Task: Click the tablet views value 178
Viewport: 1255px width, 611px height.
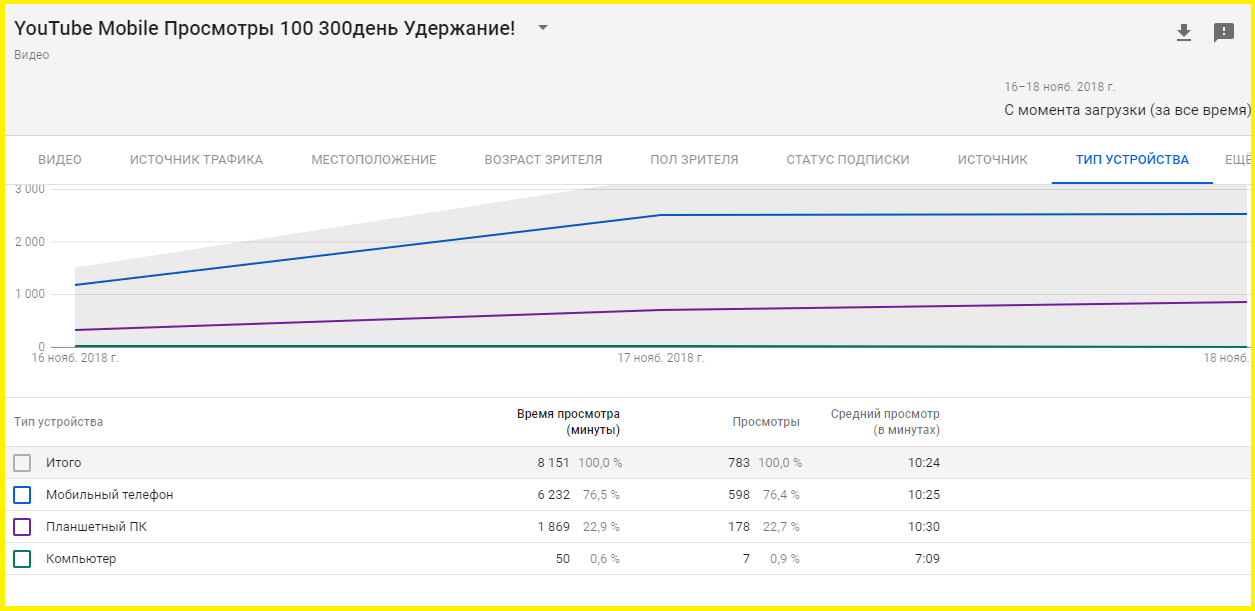Action: (739, 527)
